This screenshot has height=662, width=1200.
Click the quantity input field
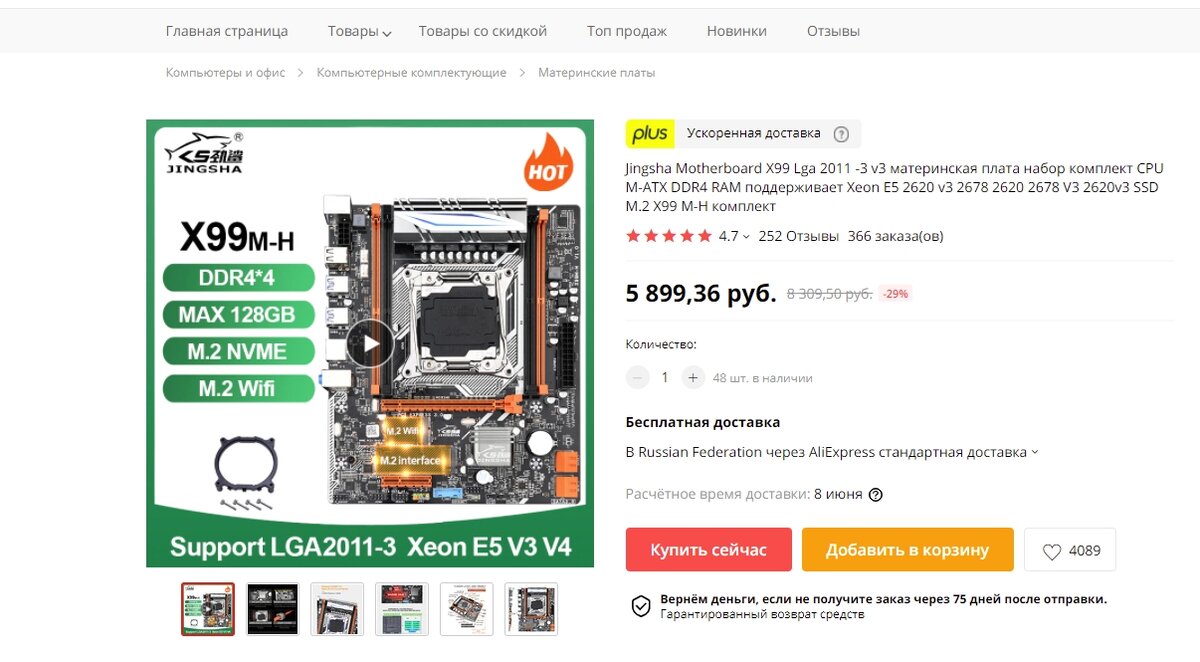click(665, 378)
